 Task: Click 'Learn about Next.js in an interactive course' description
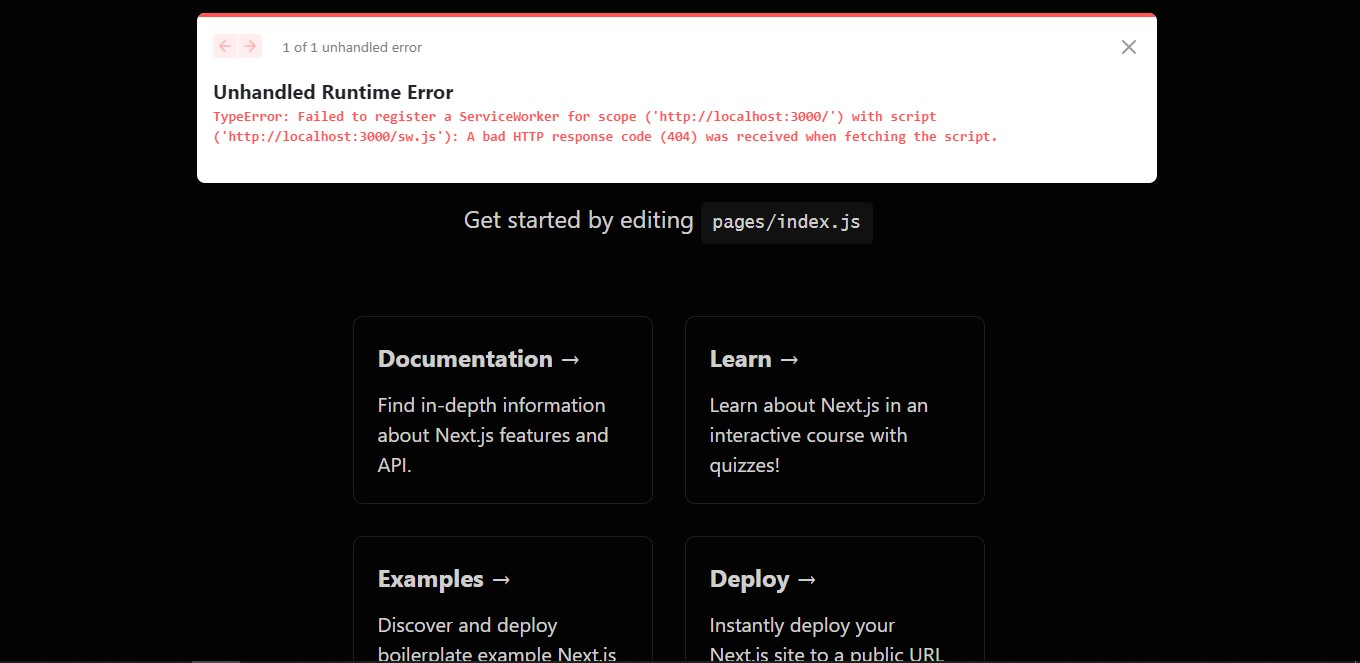819,435
